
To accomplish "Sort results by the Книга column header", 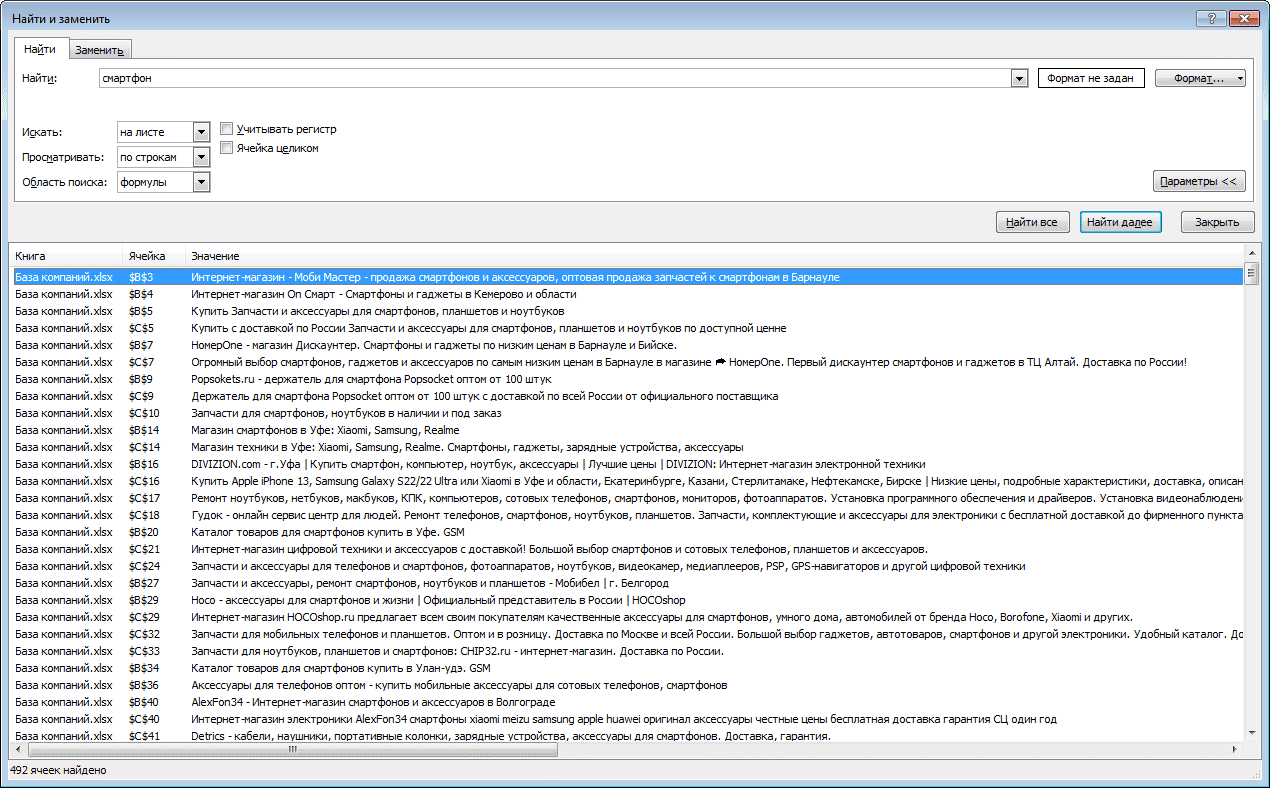I will point(65,256).
